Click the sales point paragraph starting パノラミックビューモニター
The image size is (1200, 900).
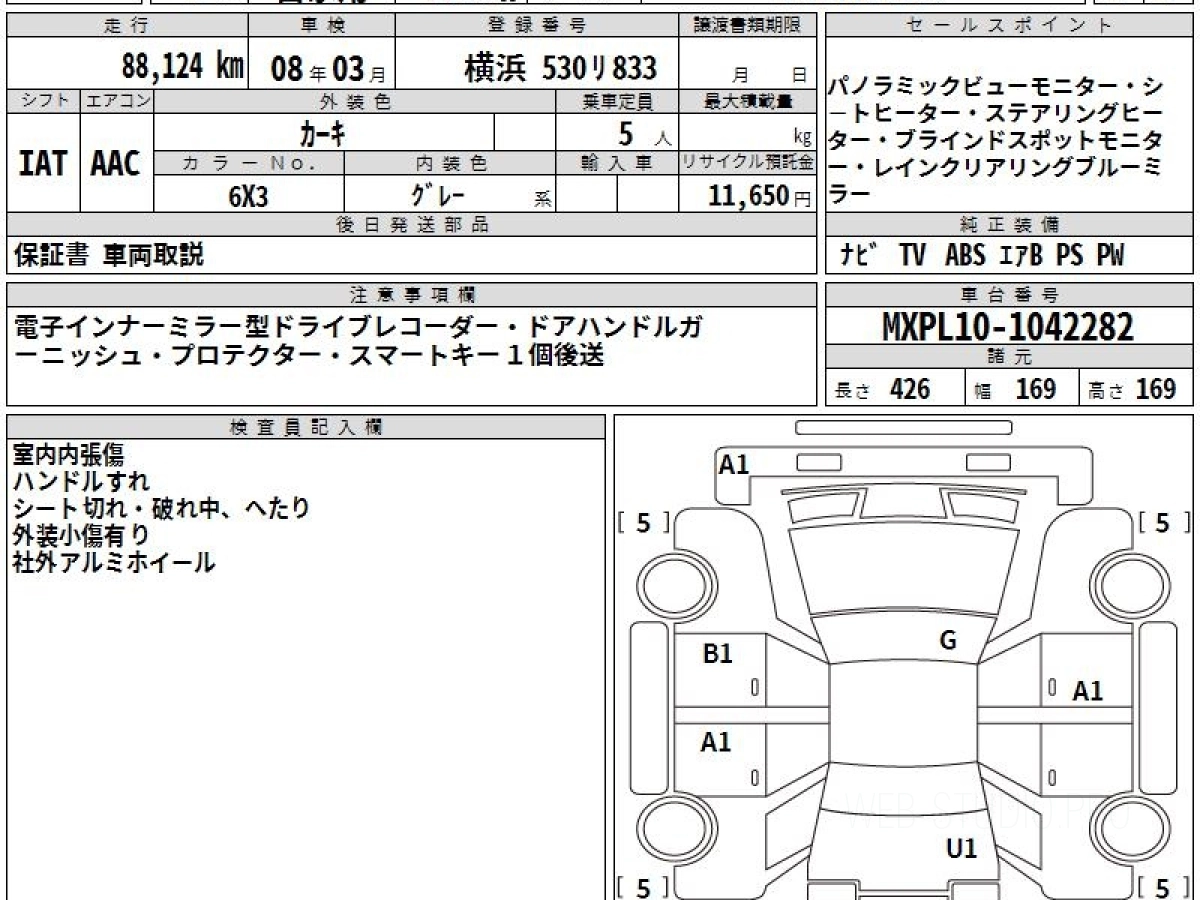[997, 140]
